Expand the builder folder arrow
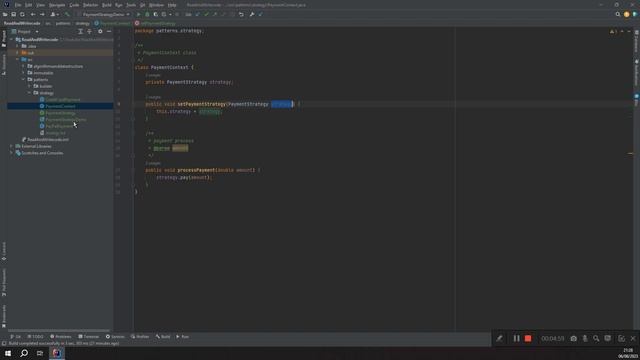This screenshot has height=360, width=640. [29, 86]
